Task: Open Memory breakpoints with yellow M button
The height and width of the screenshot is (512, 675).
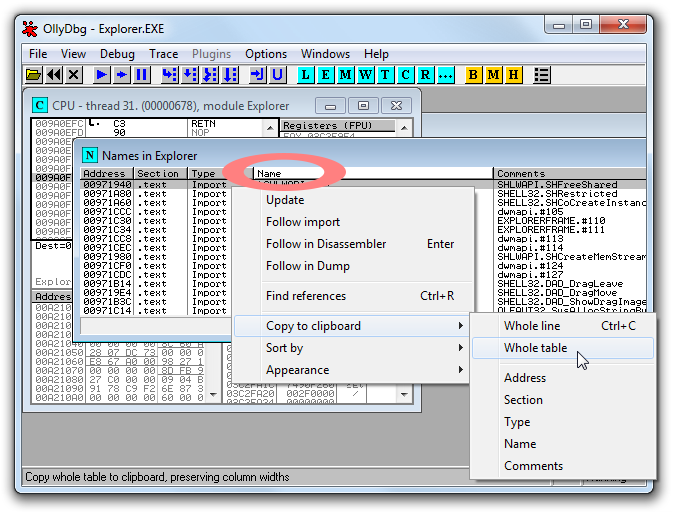Action: coord(493,75)
